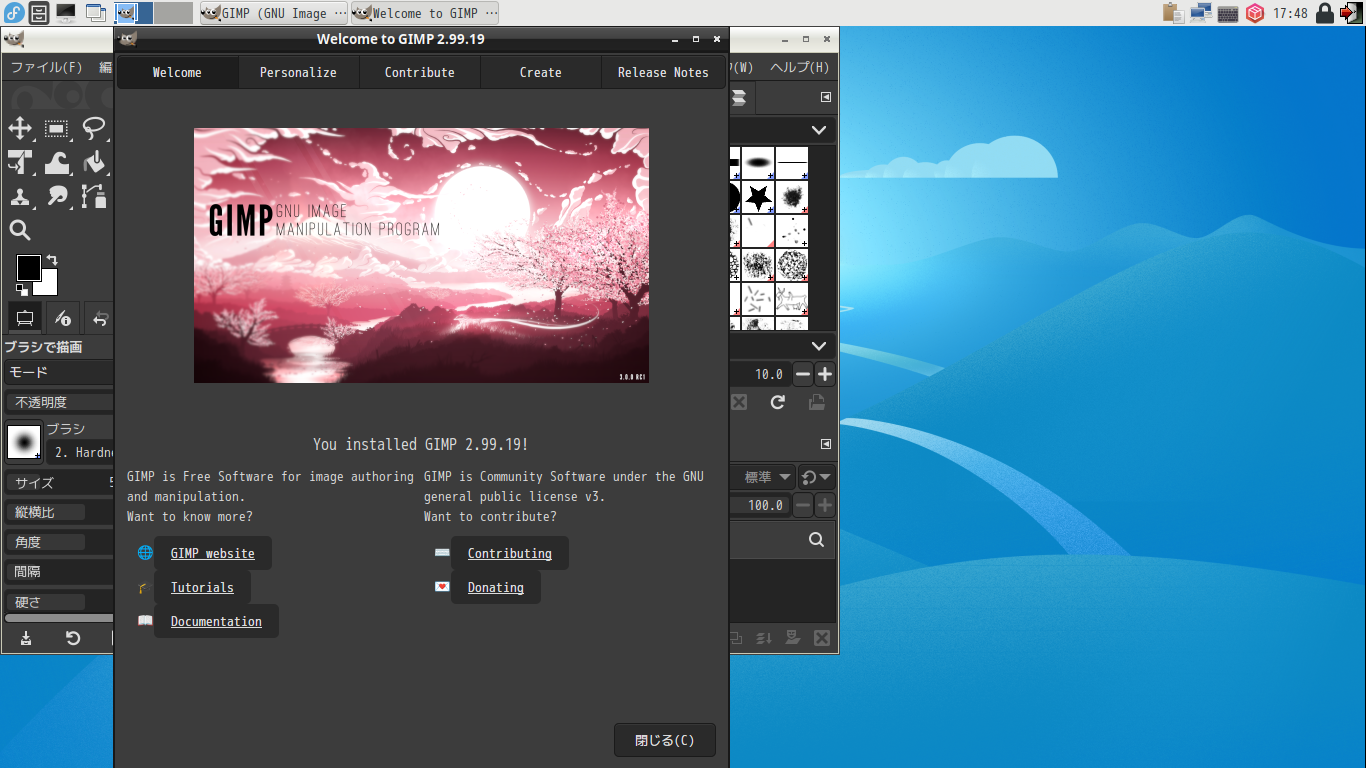This screenshot has width=1366, height=768.
Task: Click the layers stack tab icon in right dock
Action: (x=739, y=97)
